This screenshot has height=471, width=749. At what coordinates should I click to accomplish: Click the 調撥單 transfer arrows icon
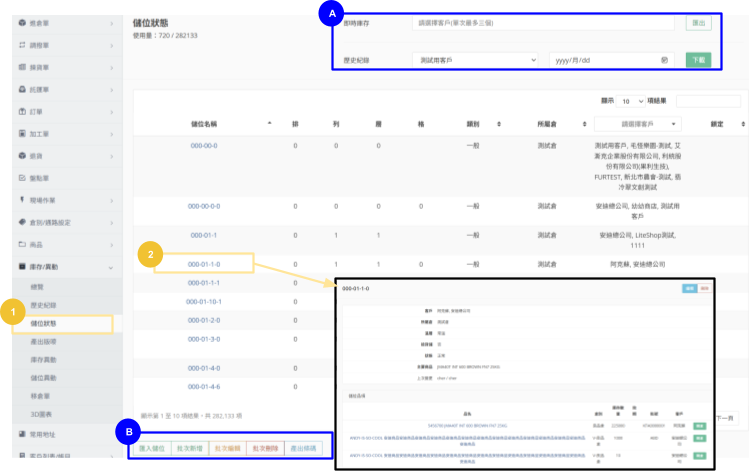click(22, 45)
